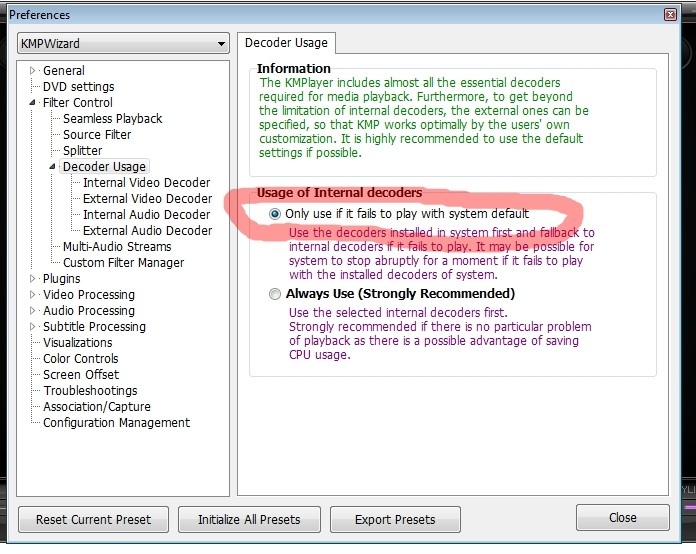Open the KMPWizard preset dropdown
Viewport: 696px width, 554px height.
123,44
